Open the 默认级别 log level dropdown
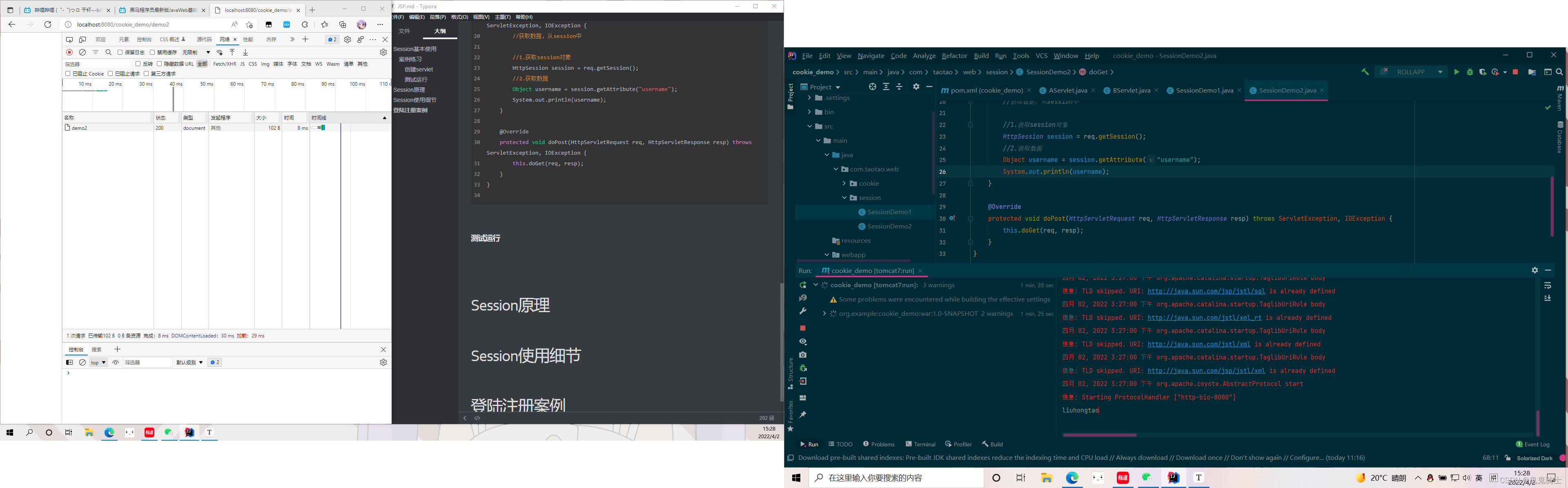 point(189,362)
